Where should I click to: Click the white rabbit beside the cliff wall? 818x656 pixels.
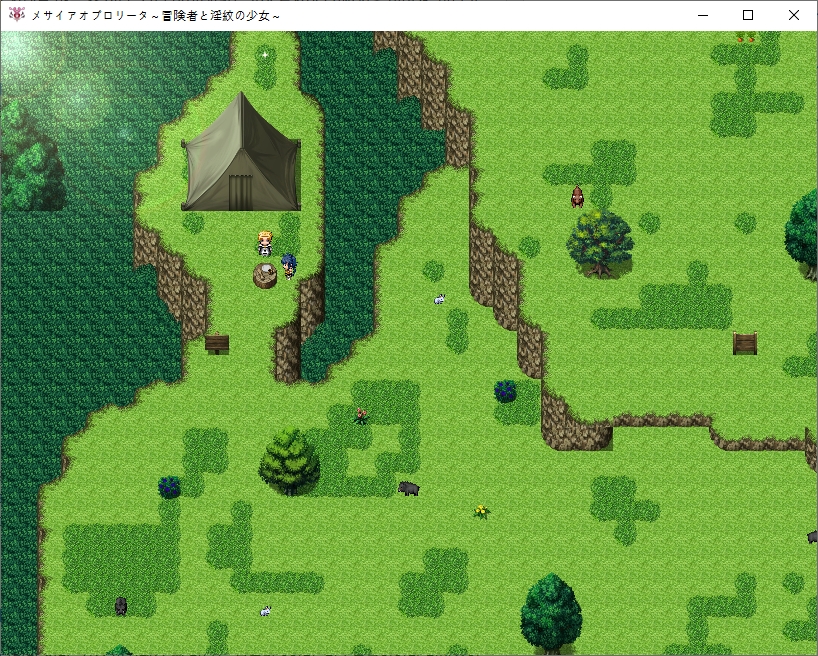coord(439,299)
